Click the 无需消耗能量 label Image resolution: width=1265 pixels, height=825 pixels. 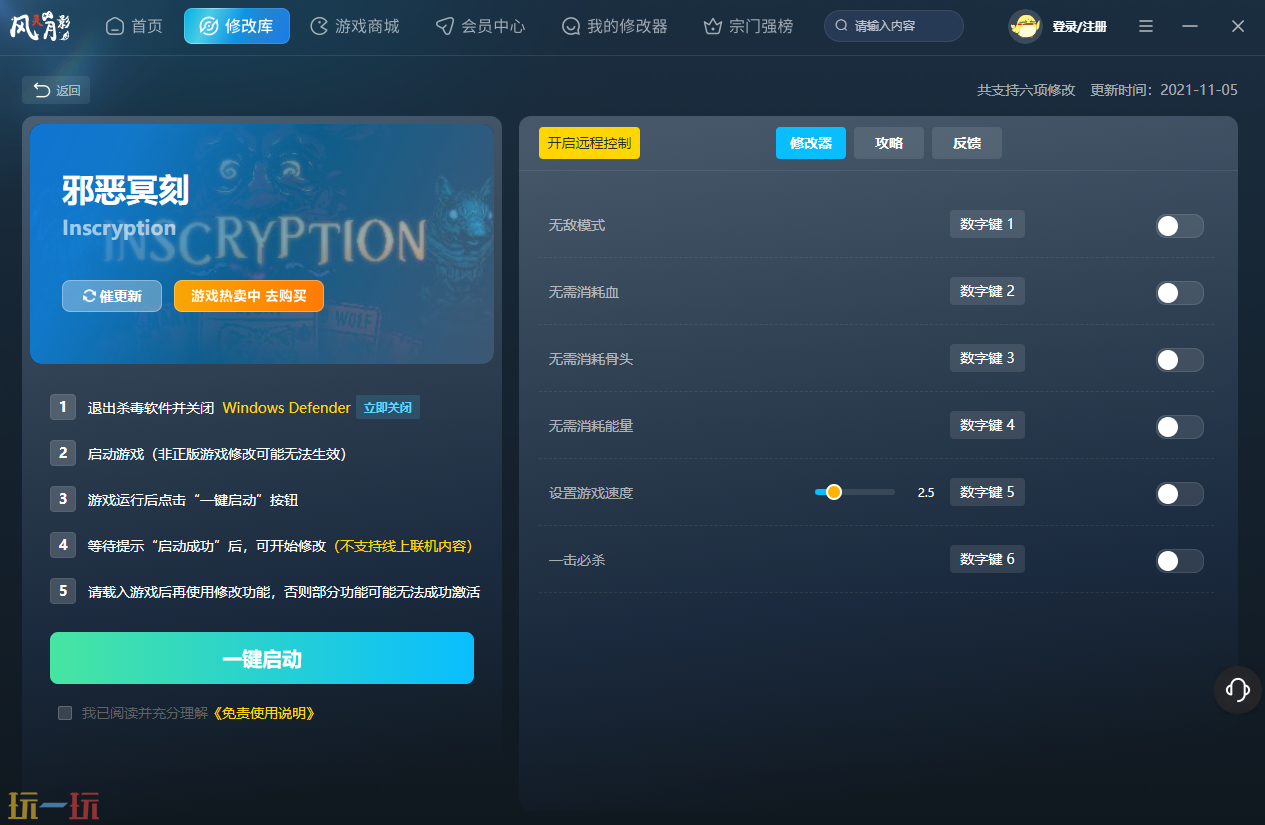[x=591, y=426]
